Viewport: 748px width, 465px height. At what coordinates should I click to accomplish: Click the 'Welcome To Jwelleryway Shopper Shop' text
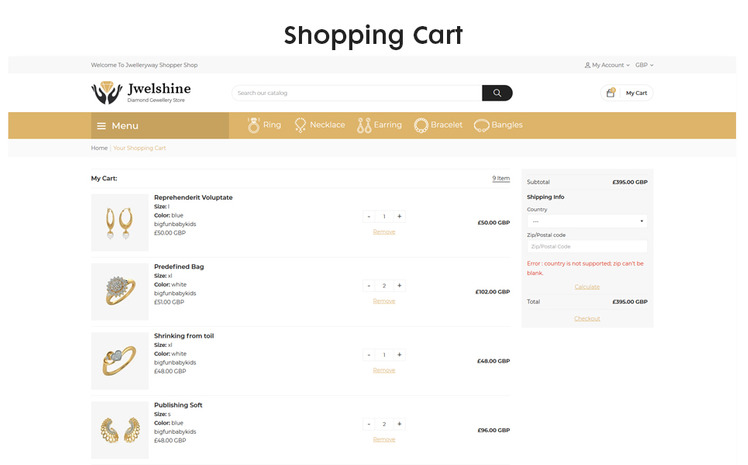tap(144, 65)
